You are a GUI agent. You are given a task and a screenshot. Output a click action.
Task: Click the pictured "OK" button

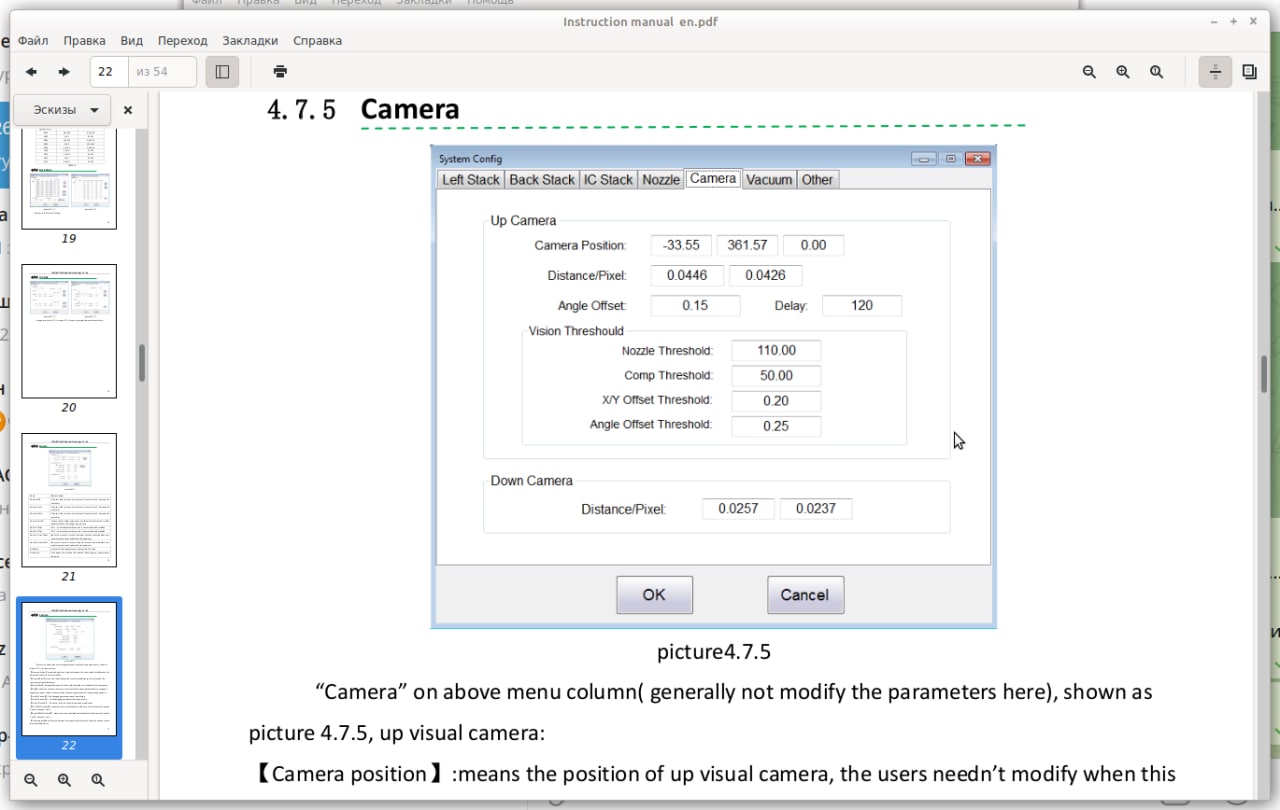tap(654, 595)
